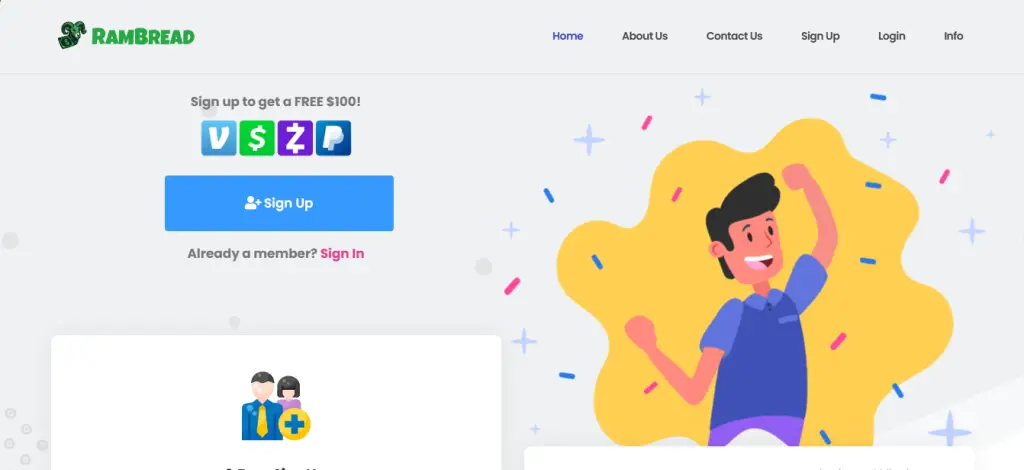Click the add-user icon on Sign Up button
The width and height of the screenshot is (1024, 470).
tap(253, 203)
